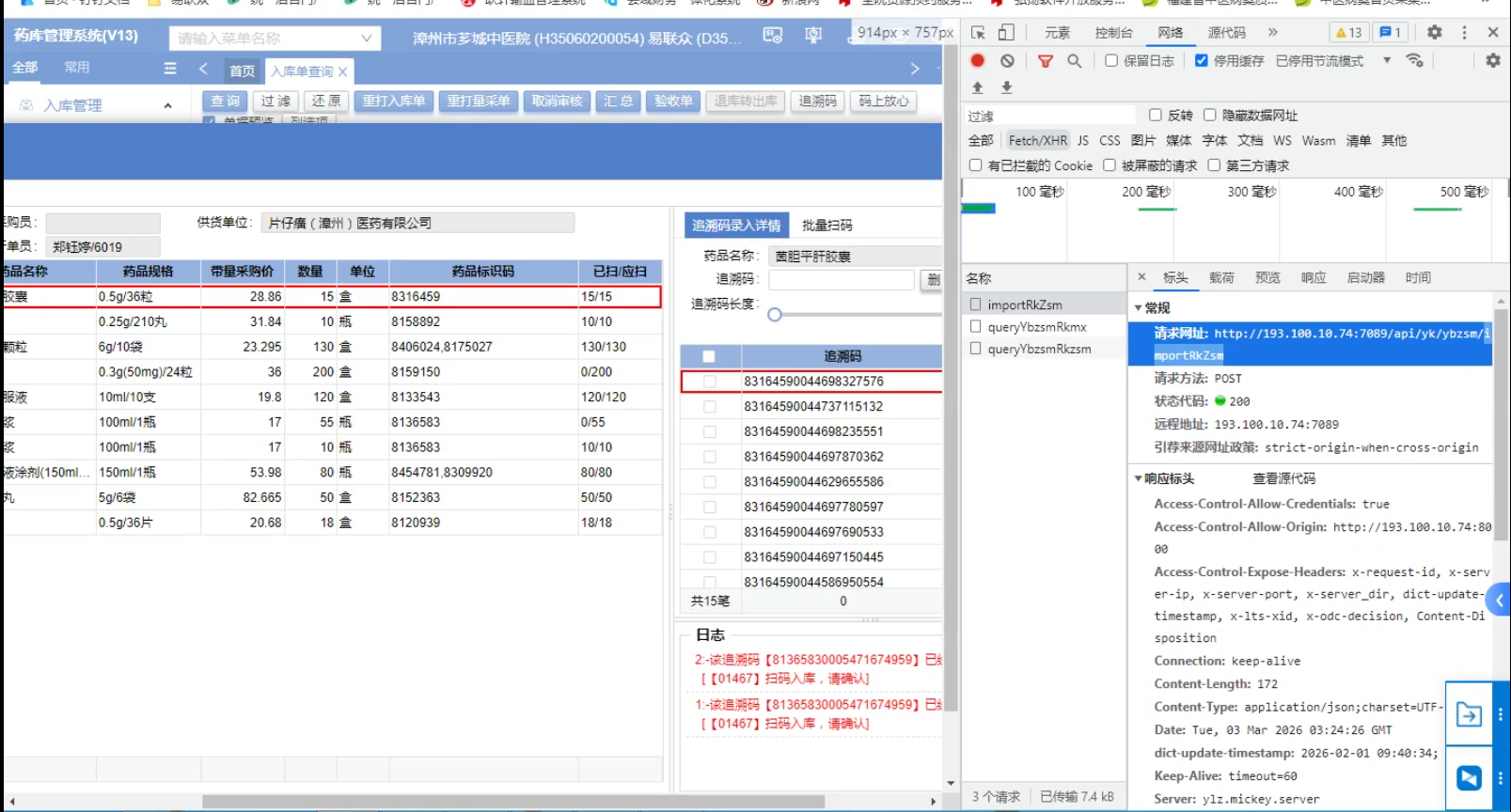1511x812 pixels.
Task: Toggle the device toolbar icon in DevTools
Action: coord(1006,33)
